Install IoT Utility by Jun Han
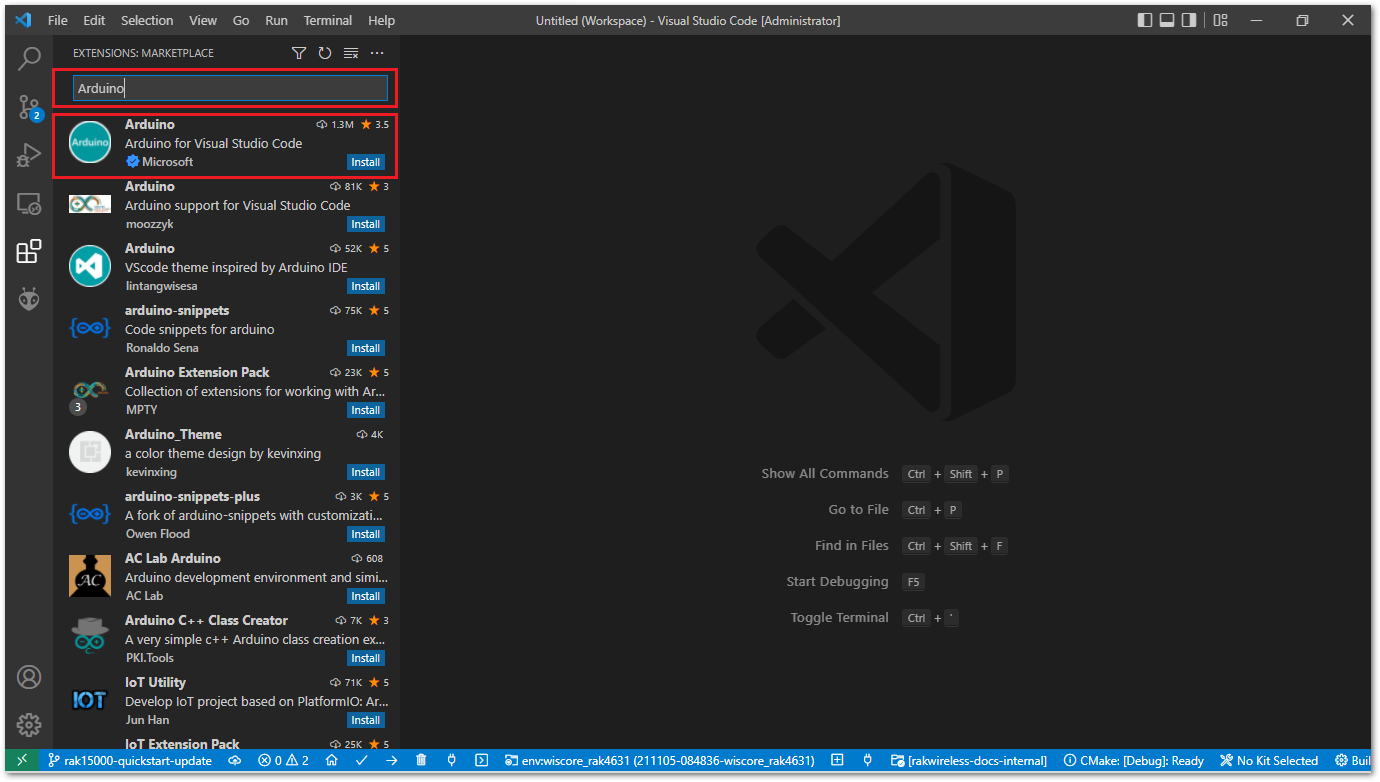The width and height of the screenshot is (1380, 782). click(365, 720)
